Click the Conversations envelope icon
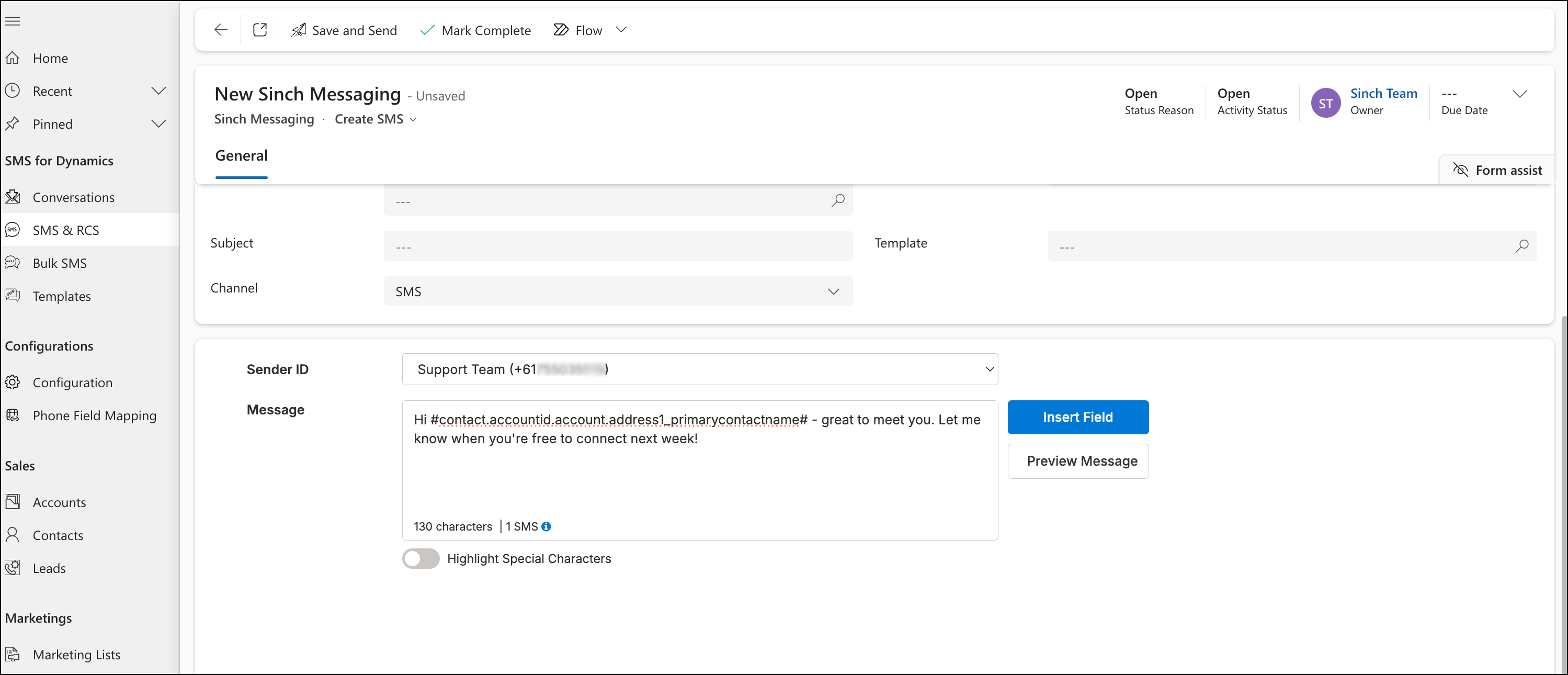Screen dimensions: 1568x675 coord(13,197)
